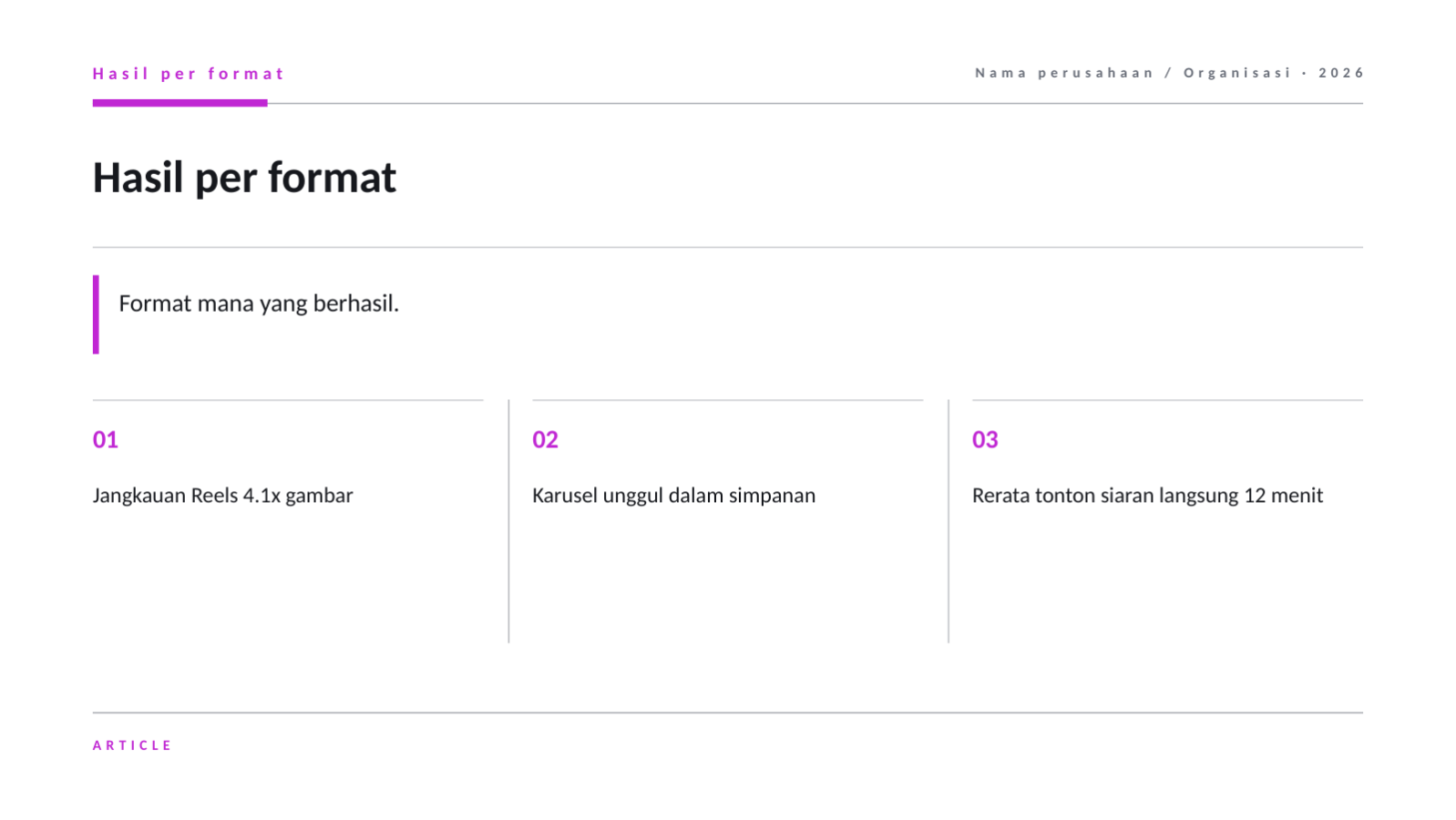The height and width of the screenshot is (820, 1456).
Task: Click the top rule above column 03
Action: 1167,400
